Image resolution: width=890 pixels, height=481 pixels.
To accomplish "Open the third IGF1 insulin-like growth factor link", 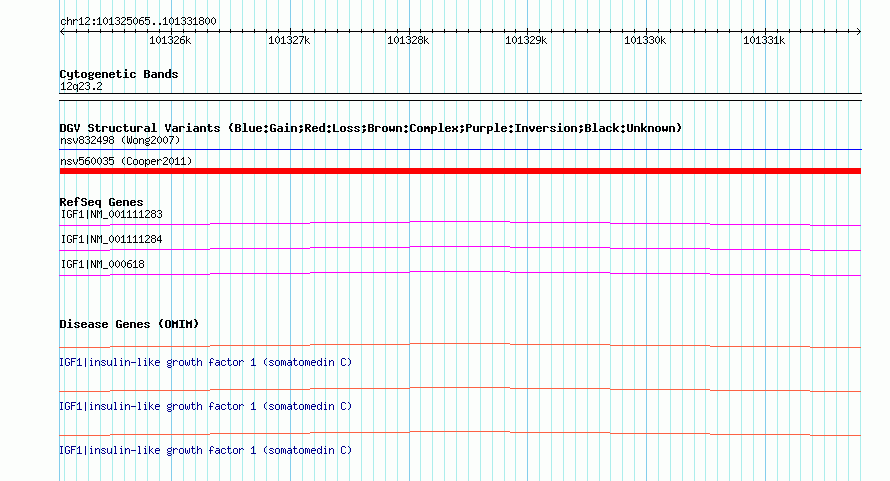I will tap(205, 450).
